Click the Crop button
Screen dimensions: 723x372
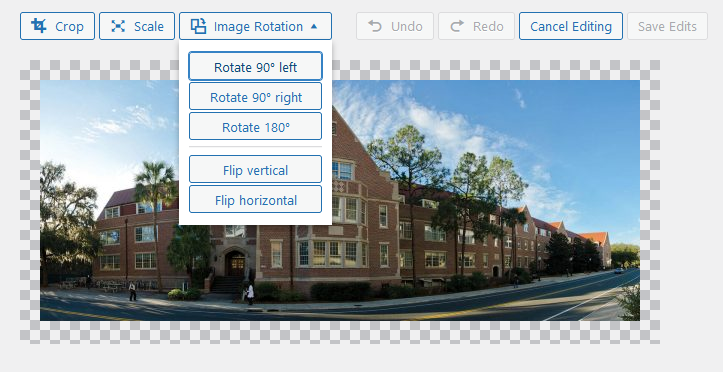tap(57, 26)
